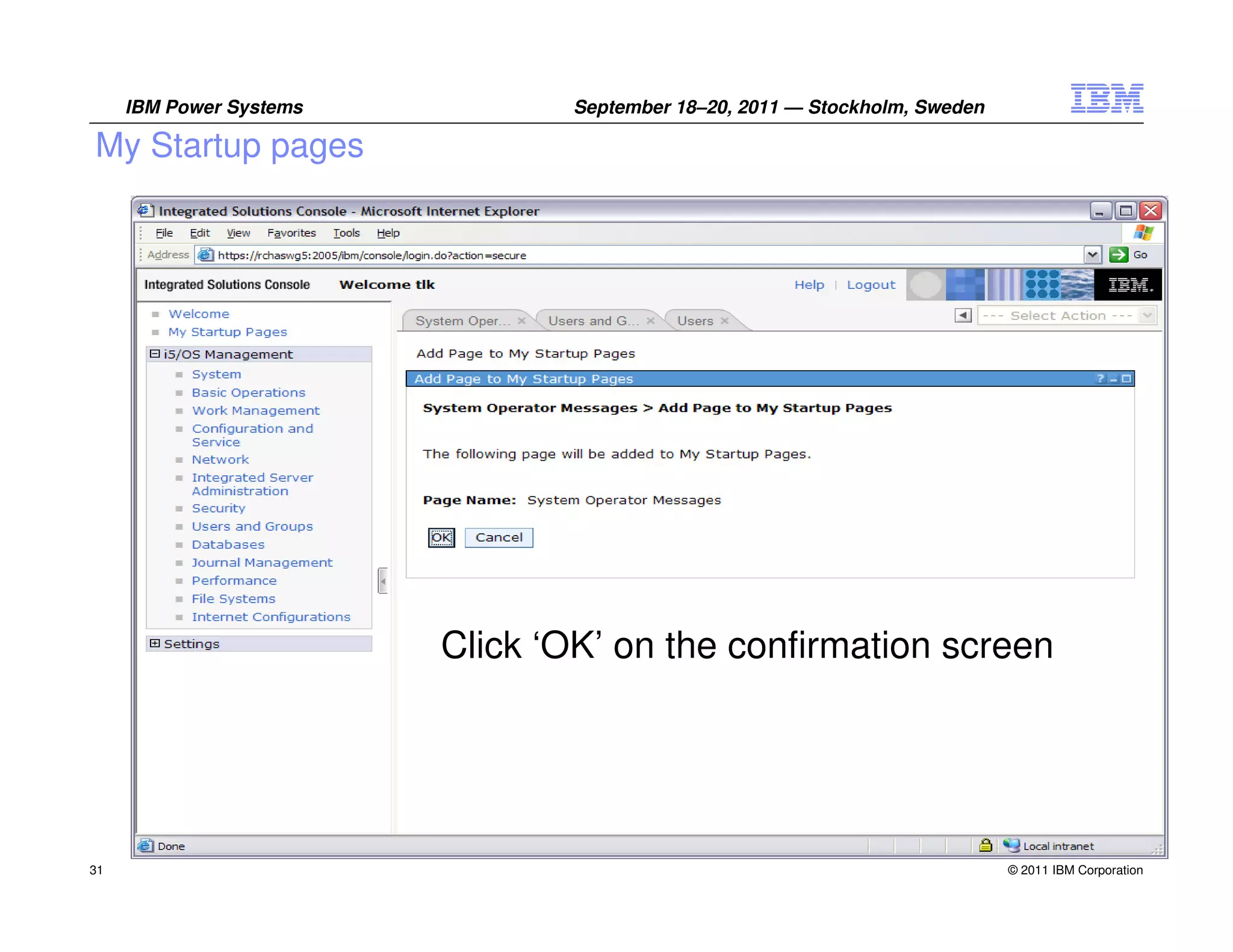Close the Users tab
Viewport: 1233px width, 952px height.
click(x=725, y=321)
